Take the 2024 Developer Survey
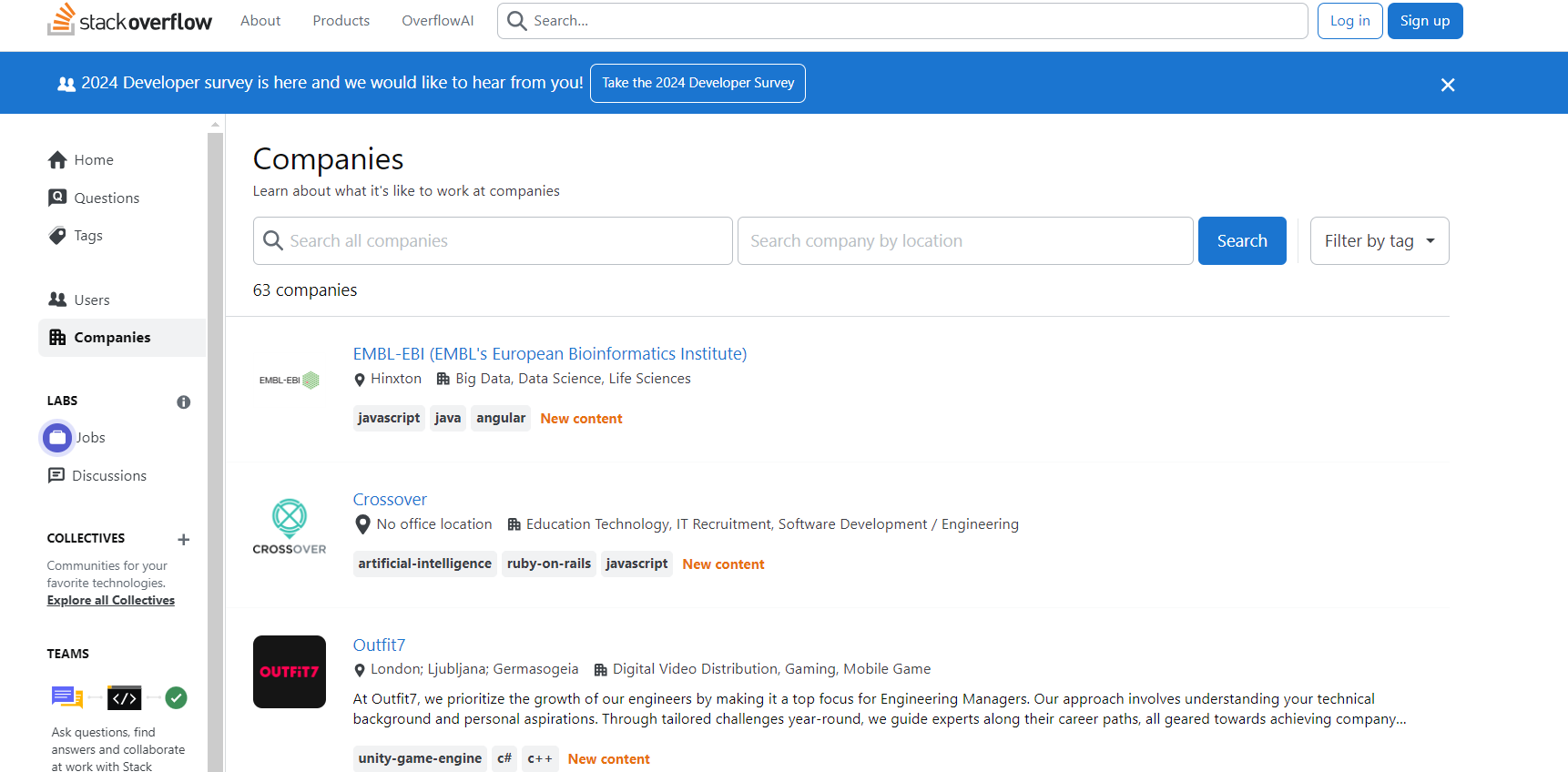 [697, 83]
